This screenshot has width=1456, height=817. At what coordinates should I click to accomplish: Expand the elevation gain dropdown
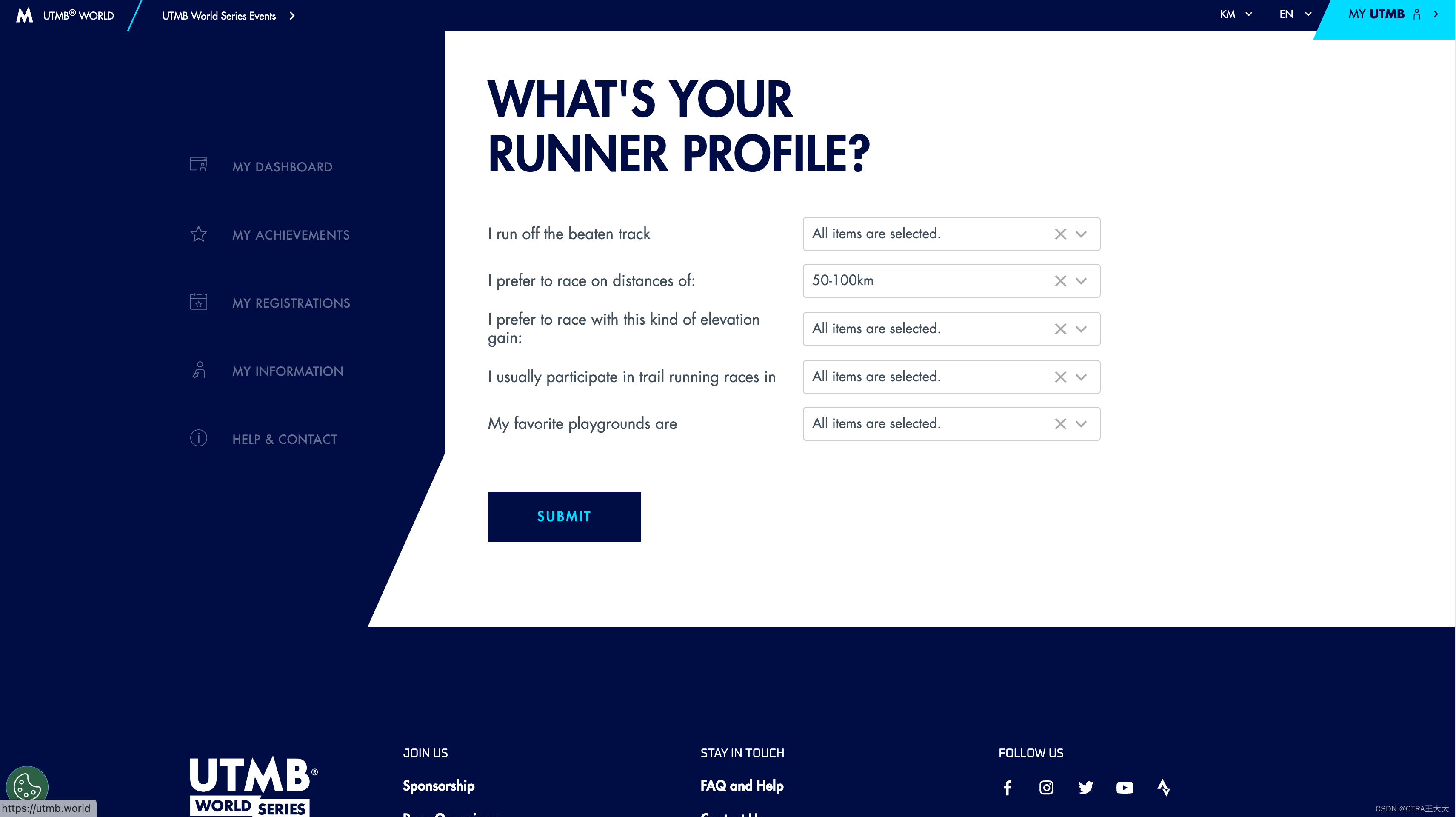(x=1081, y=329)
